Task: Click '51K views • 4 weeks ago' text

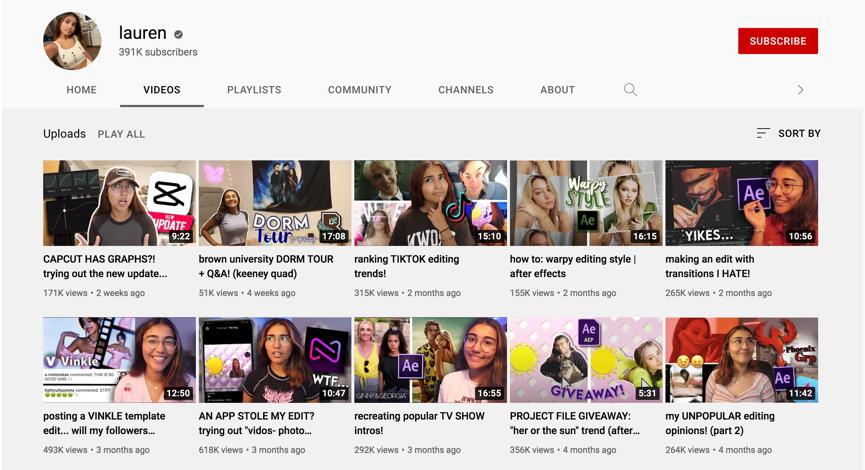Action: pos(247,293)
